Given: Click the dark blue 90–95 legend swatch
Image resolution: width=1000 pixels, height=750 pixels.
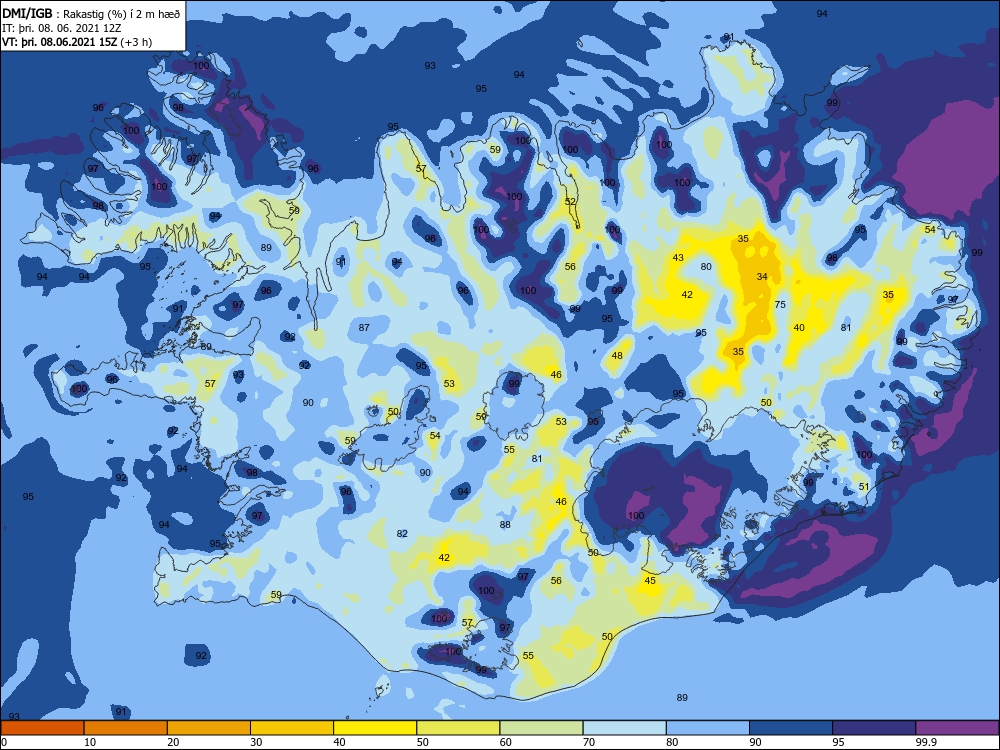Looking at the screenshot, I should (x=791, y=728).
